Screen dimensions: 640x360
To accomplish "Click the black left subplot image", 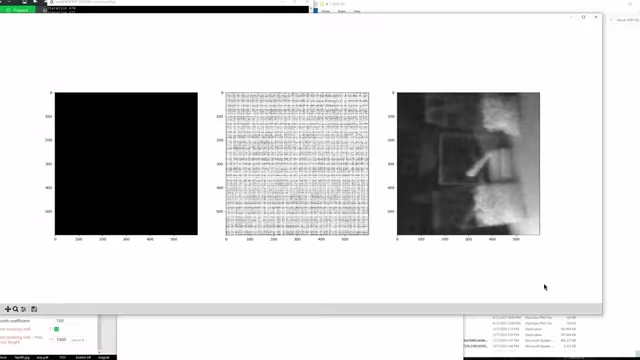I will point(126,164).
